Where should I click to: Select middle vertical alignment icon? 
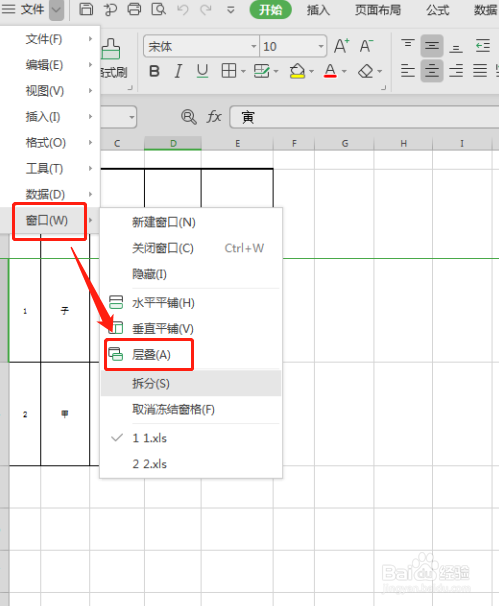point(432,46)
